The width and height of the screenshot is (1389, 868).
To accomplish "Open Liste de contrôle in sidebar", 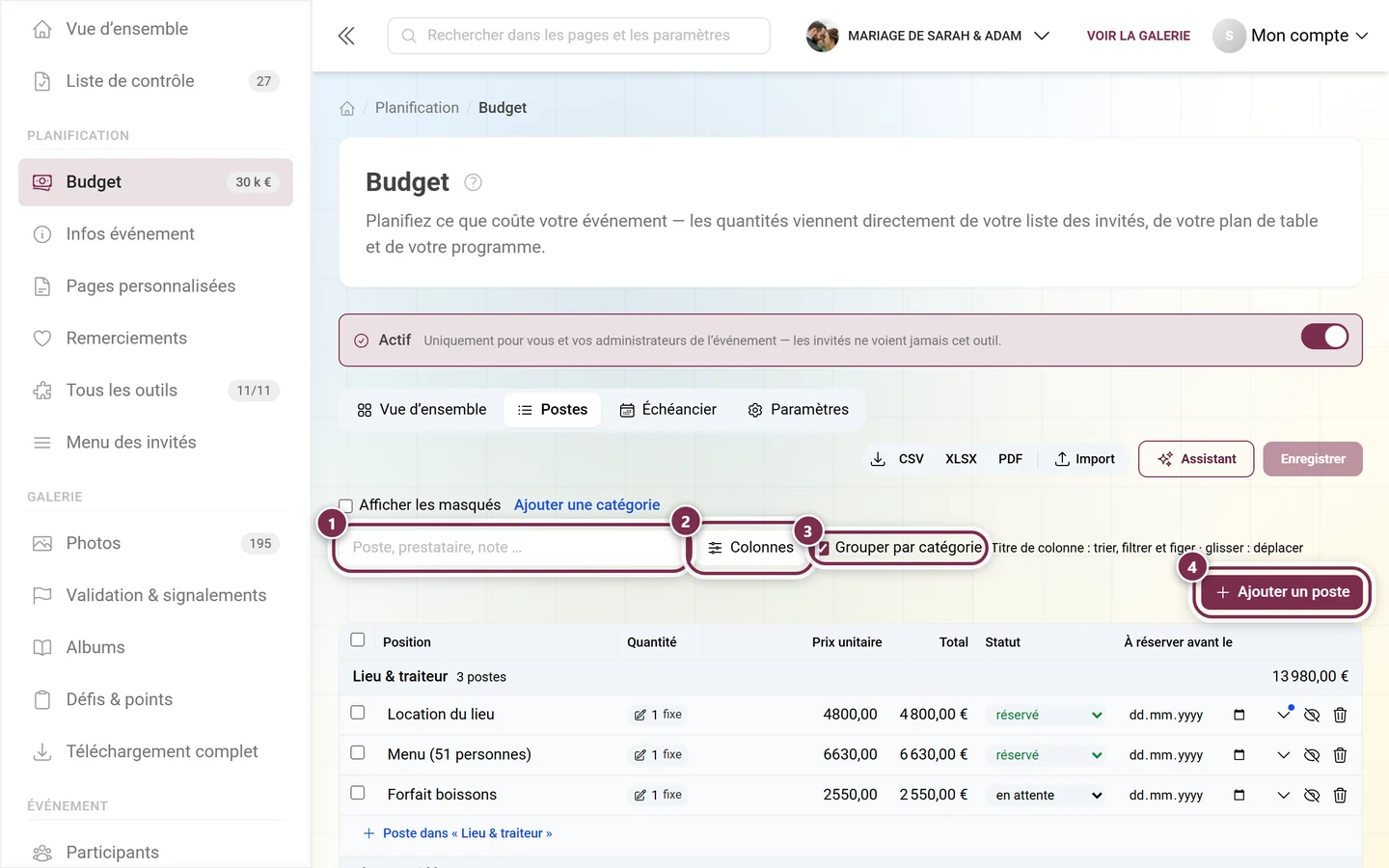I will tap(155, 81).
